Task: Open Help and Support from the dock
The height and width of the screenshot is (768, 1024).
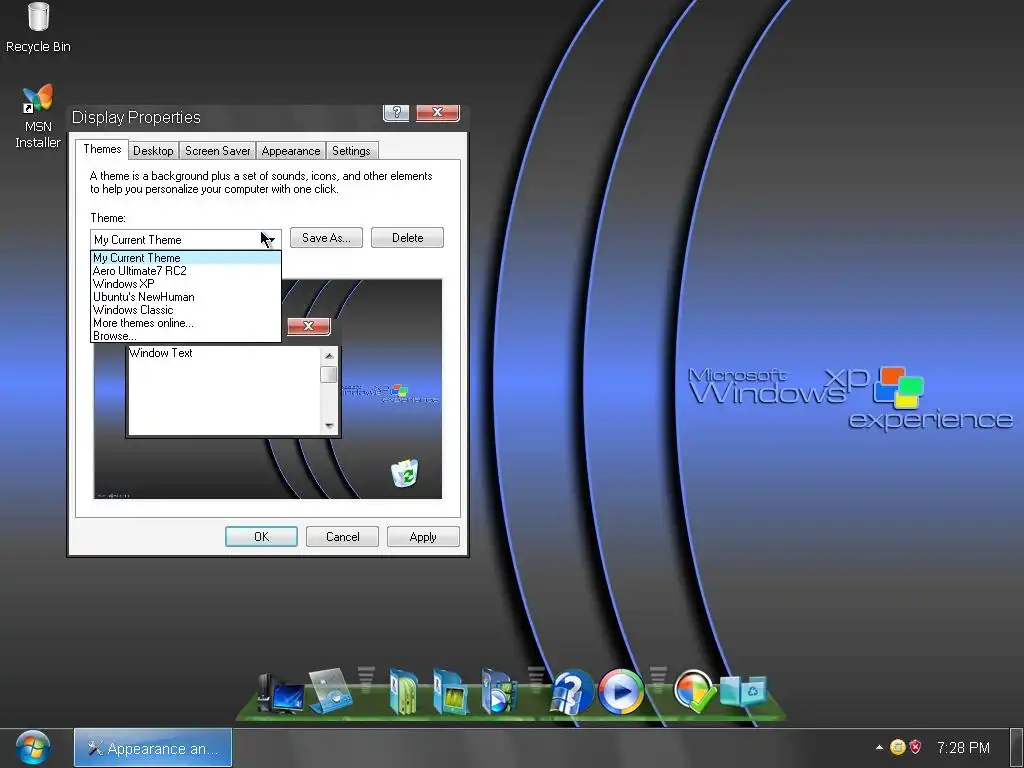Action: pyautogui.click(x=572, y=692)
